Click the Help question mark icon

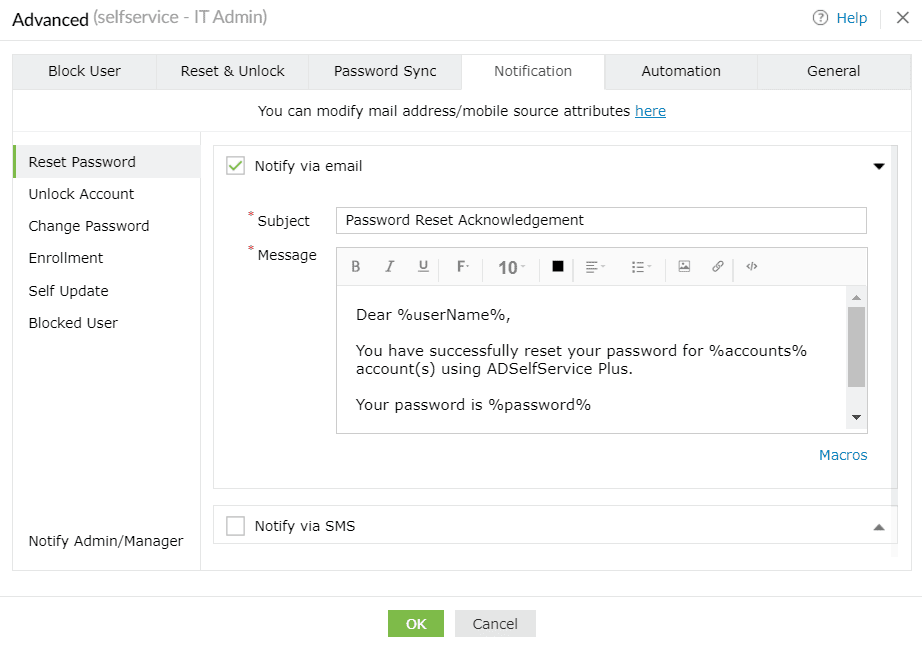[820, 18]
